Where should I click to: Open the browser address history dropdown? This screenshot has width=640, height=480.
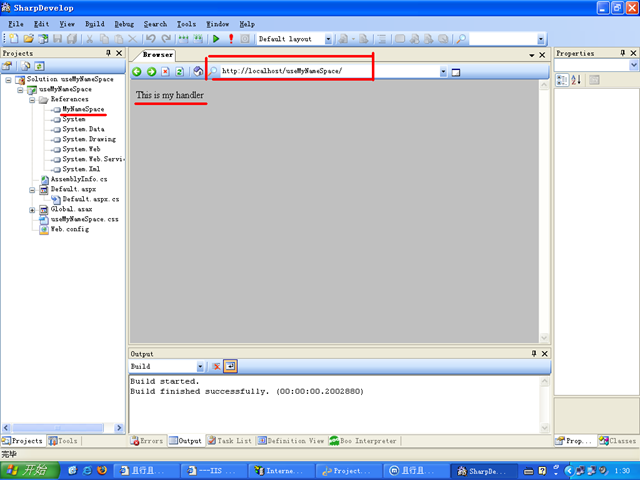(x=443, y=72)
